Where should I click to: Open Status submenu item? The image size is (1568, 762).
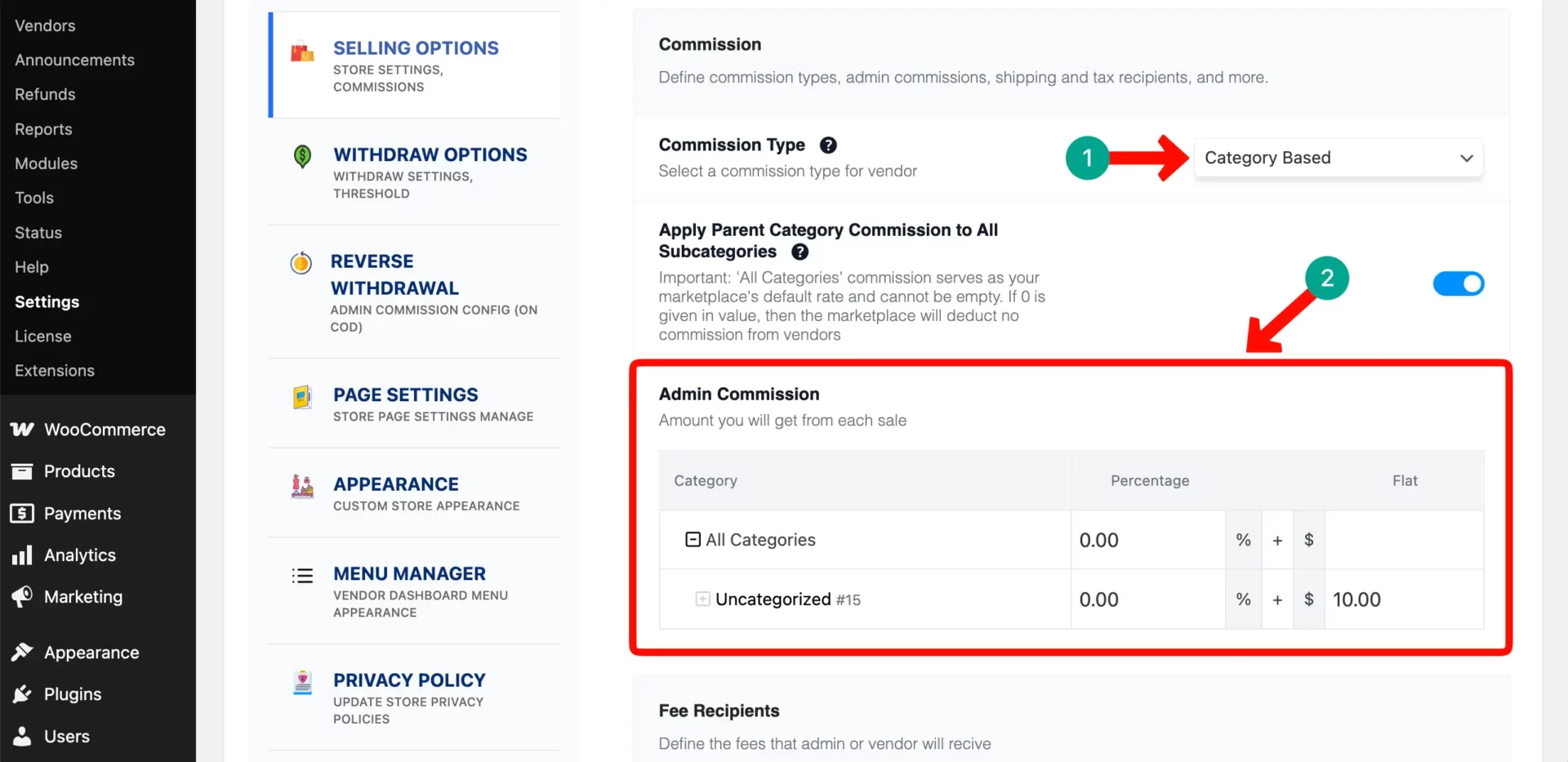pos(38,233)
